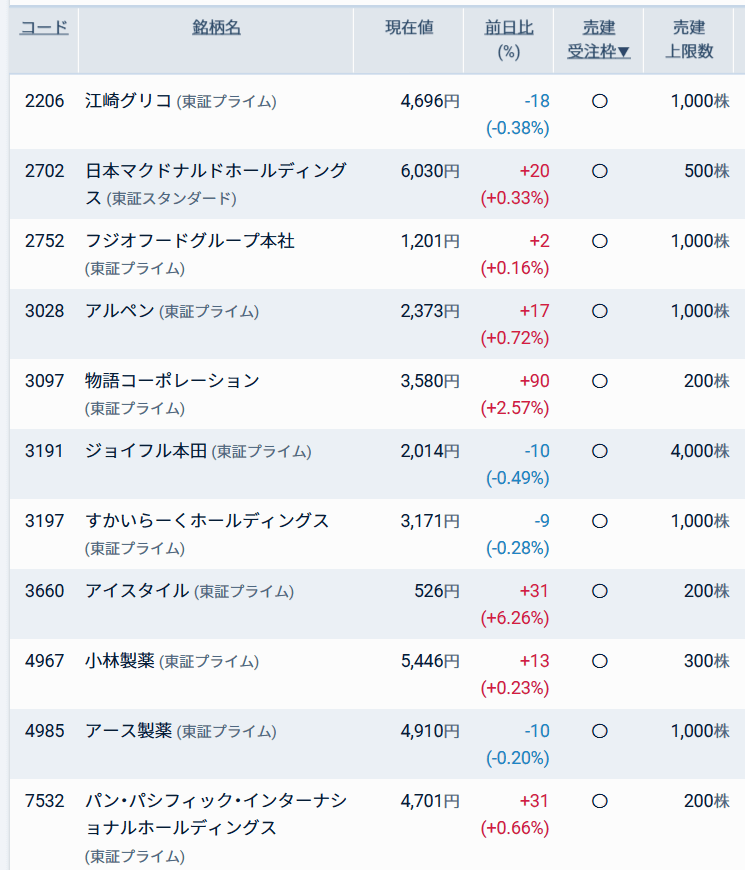The height and width of the screenshot is (870, 745).
Task: Click the circle icon for ジョイフル本田
Action: tap(600, 451)
